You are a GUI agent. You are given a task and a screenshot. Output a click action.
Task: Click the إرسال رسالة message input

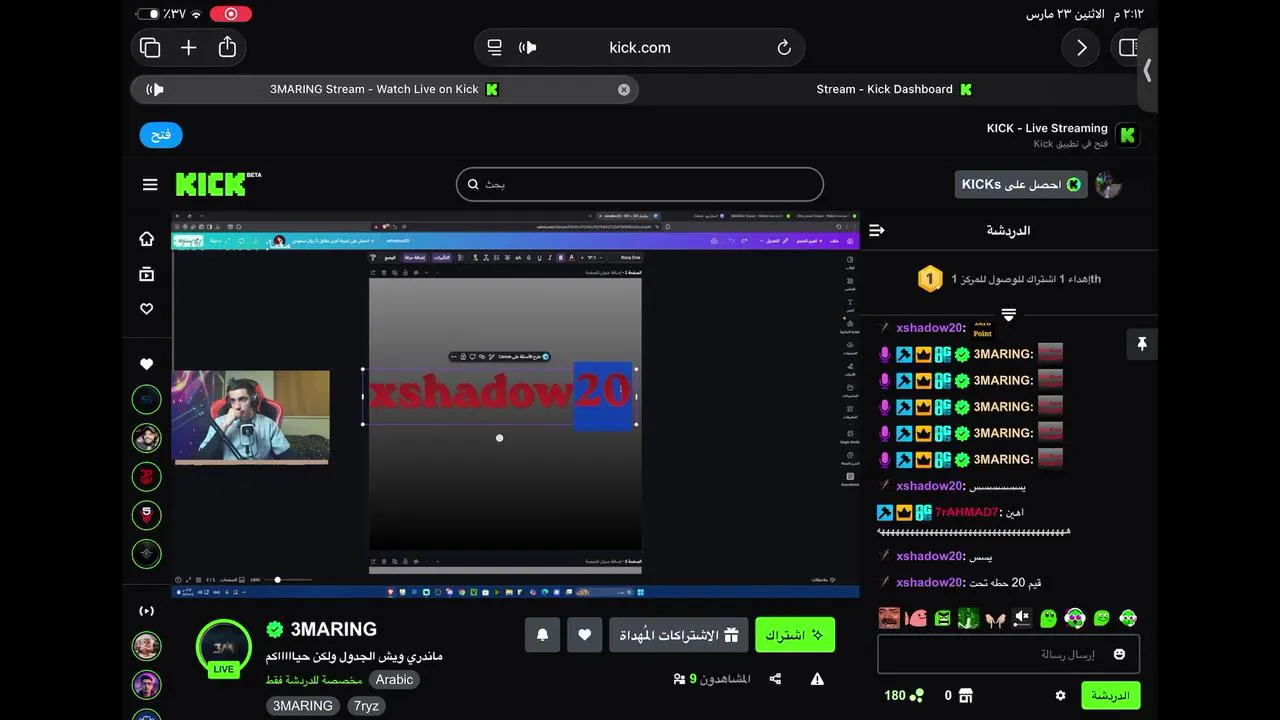click(1008, 655)
